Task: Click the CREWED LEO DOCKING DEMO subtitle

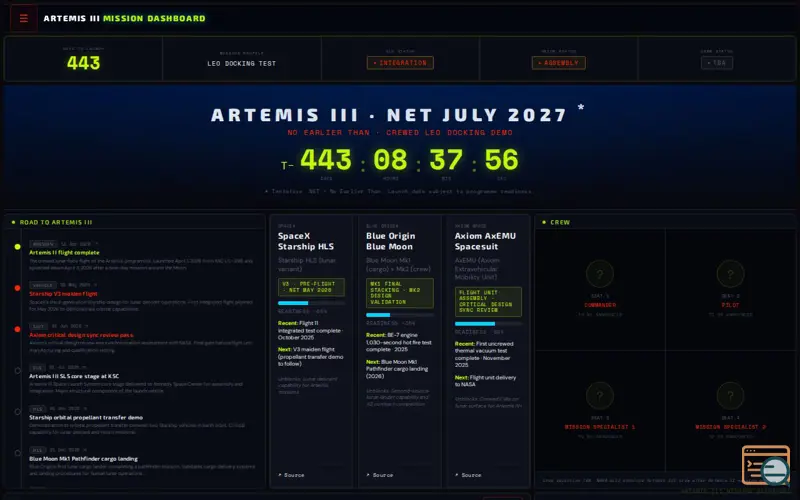Action: coord(449,133)
